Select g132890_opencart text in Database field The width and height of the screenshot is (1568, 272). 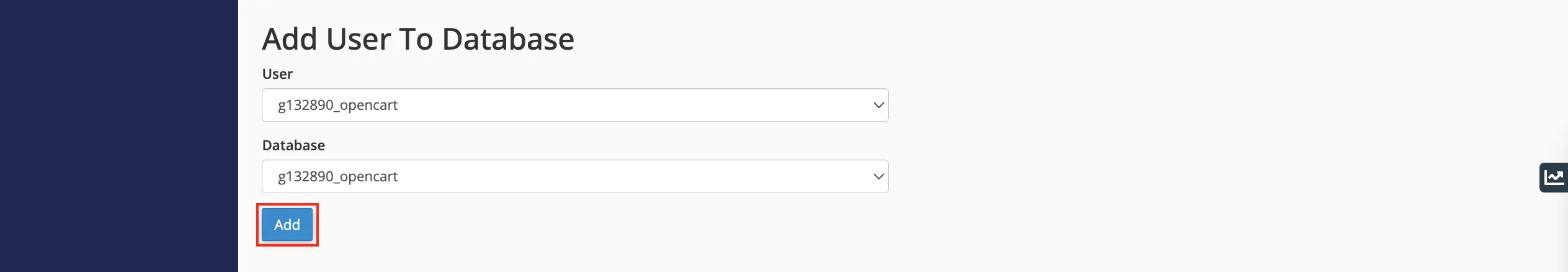338,177
